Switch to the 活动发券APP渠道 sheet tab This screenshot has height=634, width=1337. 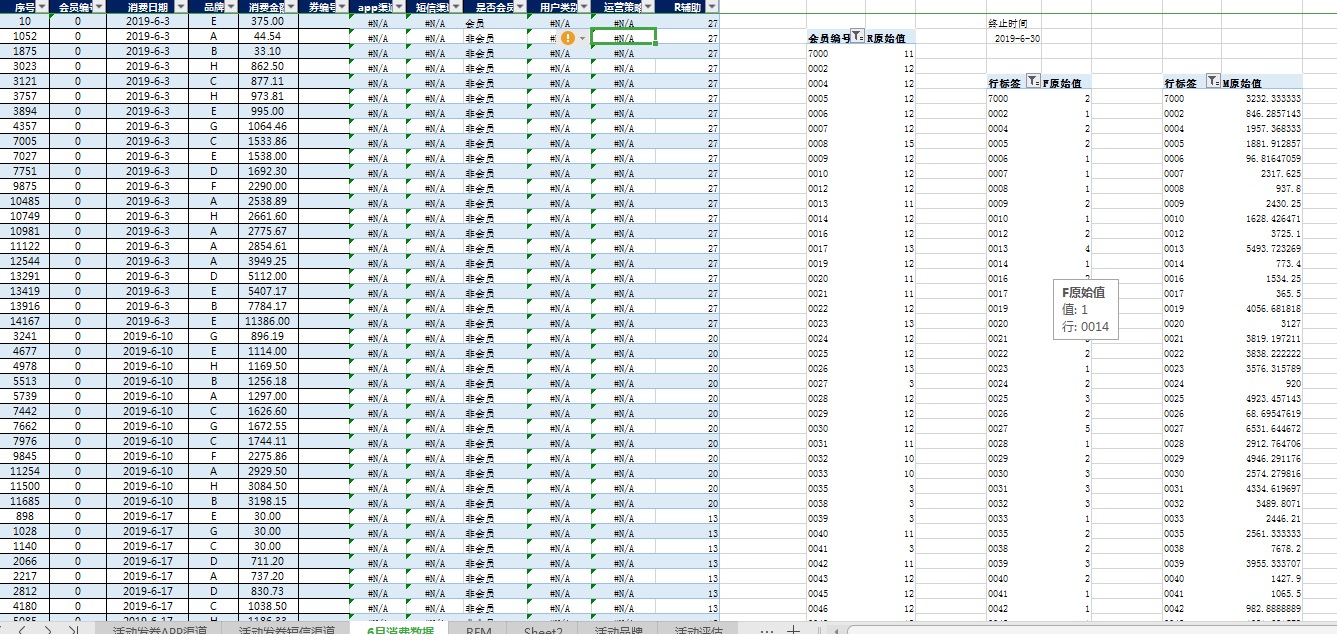(x=160, y=629)
